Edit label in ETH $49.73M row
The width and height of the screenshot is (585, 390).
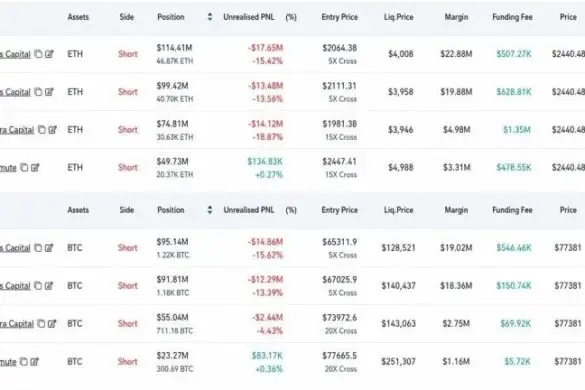click(35, 168)
